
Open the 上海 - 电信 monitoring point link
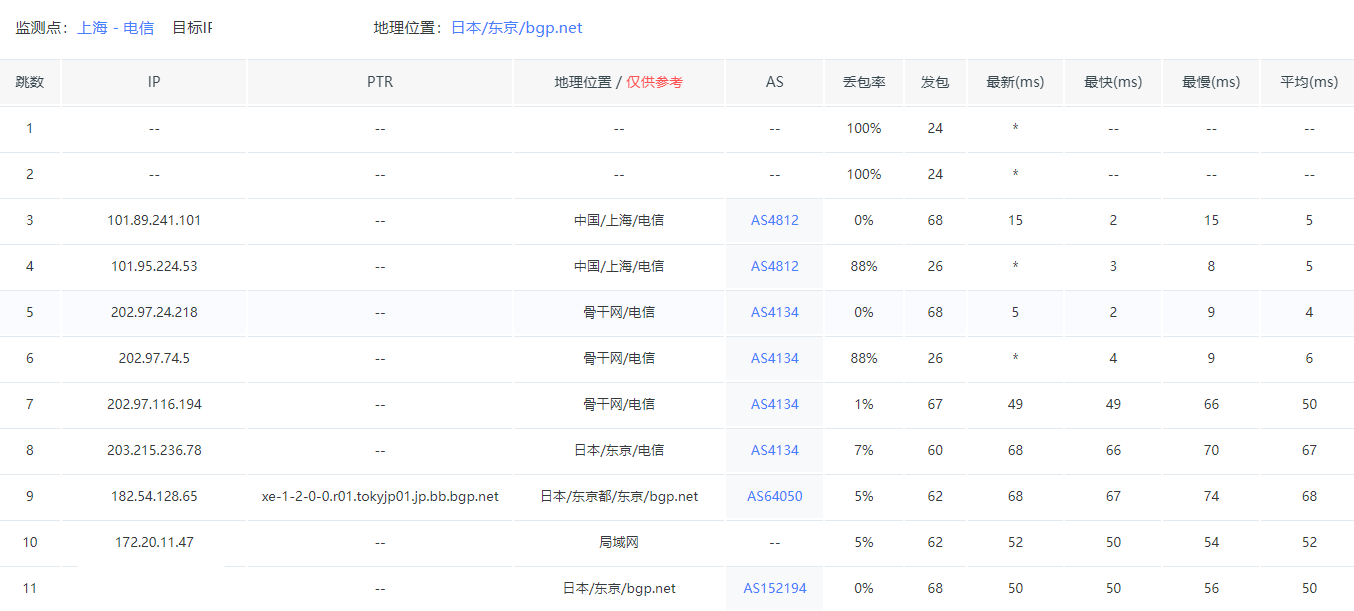point(116,28)
